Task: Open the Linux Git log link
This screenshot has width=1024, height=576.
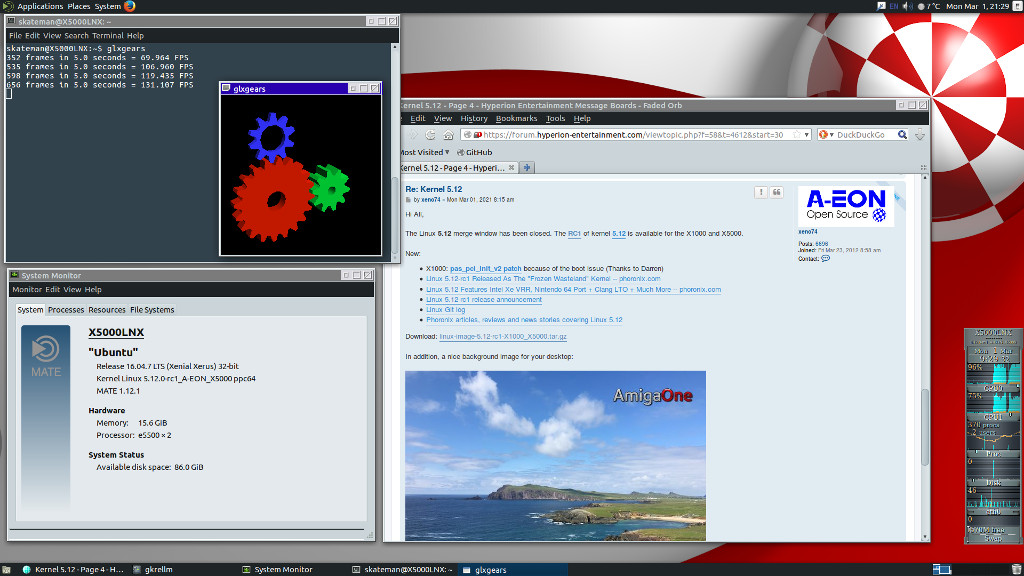Action: (x=445, y=310)
